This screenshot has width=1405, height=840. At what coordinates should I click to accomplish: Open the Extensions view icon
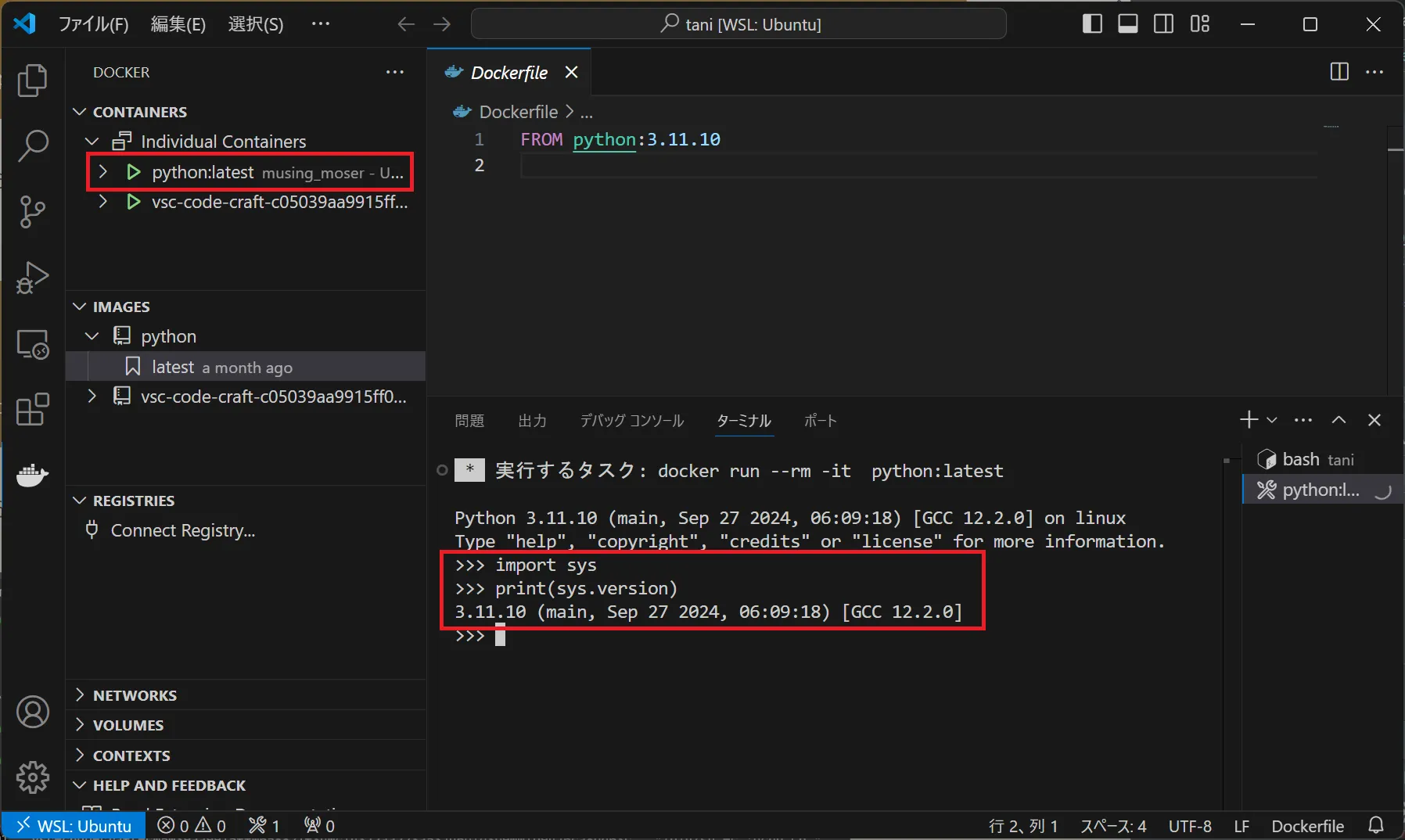coord(32,409)
